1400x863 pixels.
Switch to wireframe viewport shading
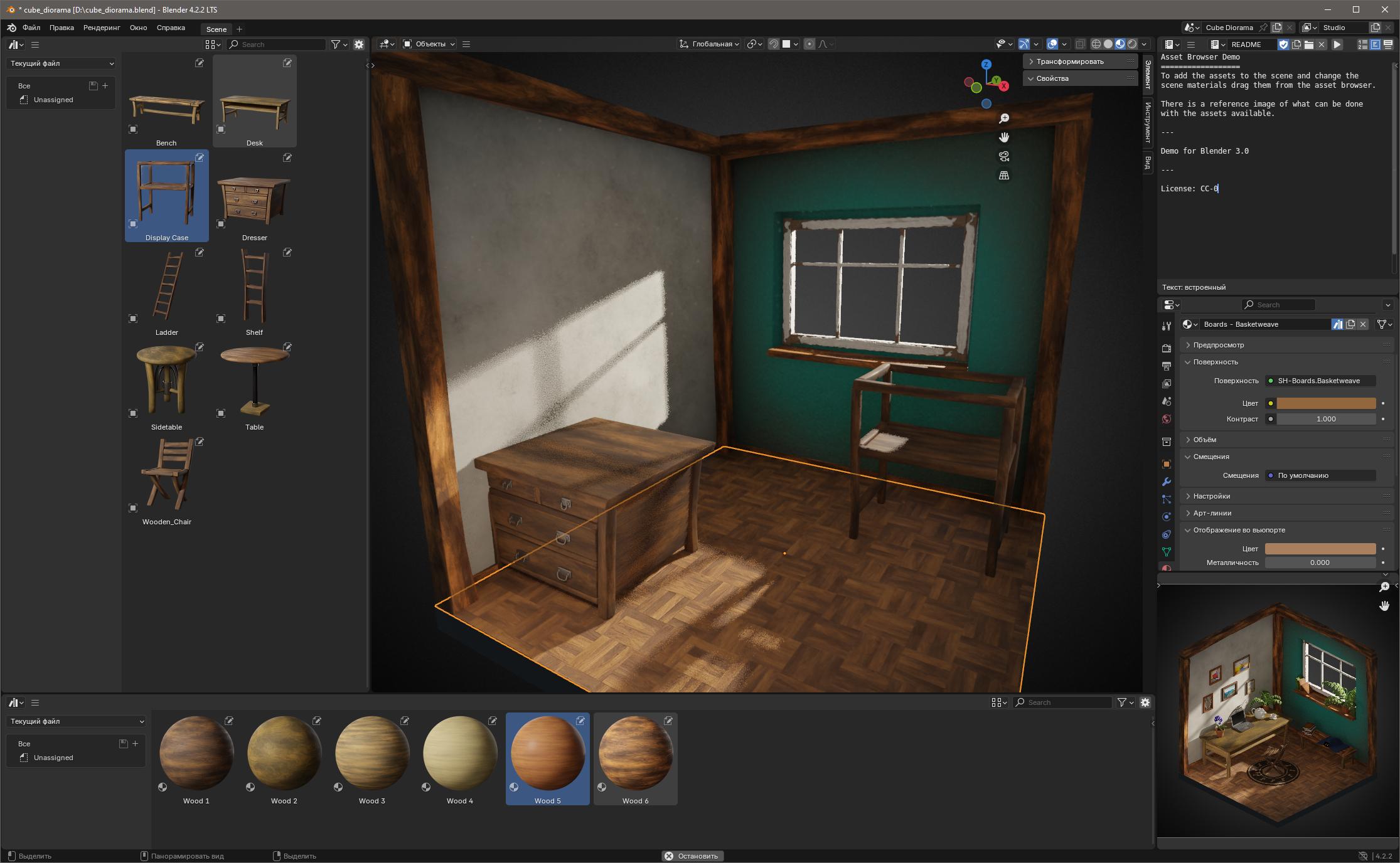point(1096,44)
